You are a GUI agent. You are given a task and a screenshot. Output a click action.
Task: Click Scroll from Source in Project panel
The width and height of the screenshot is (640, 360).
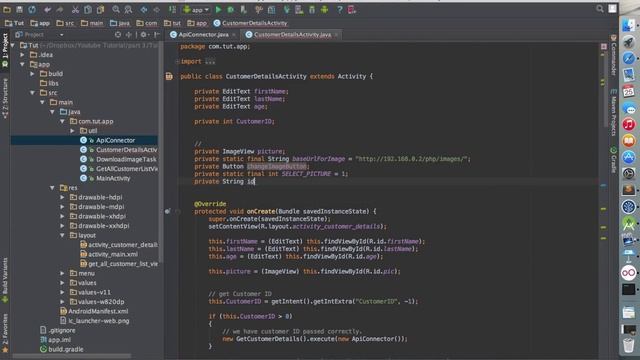118,35
